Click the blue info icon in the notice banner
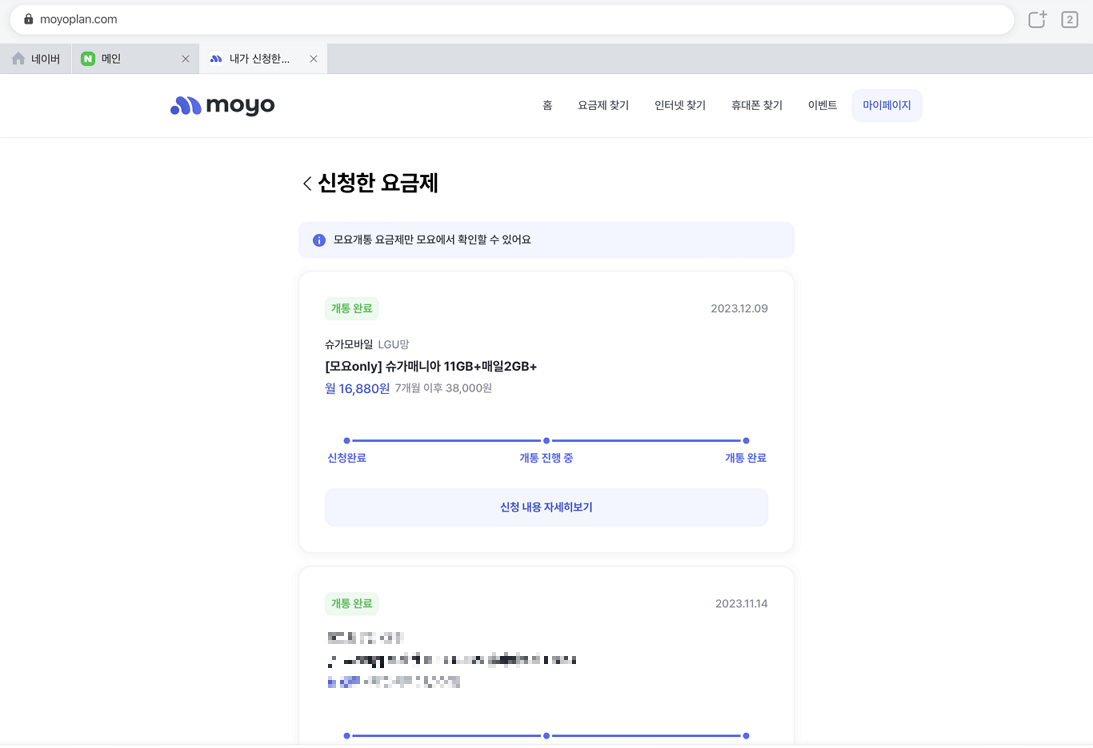 [319, 240]
